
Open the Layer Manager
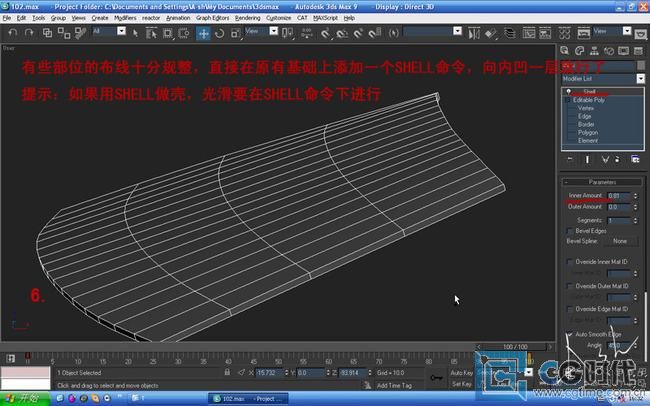click(x=509, y=33)
